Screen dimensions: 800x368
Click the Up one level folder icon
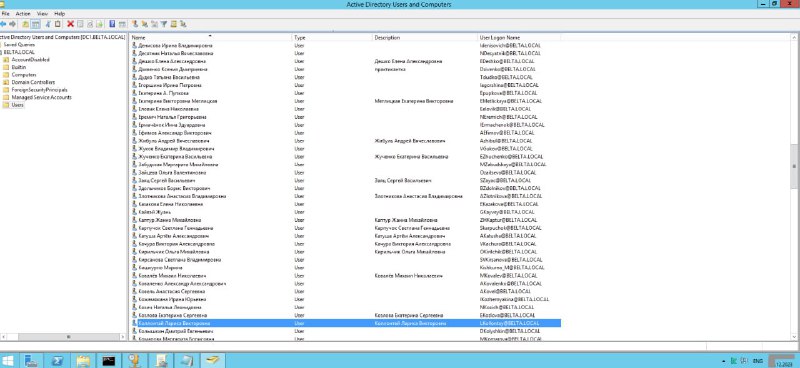pyautogui.click(x=26, y=24)
